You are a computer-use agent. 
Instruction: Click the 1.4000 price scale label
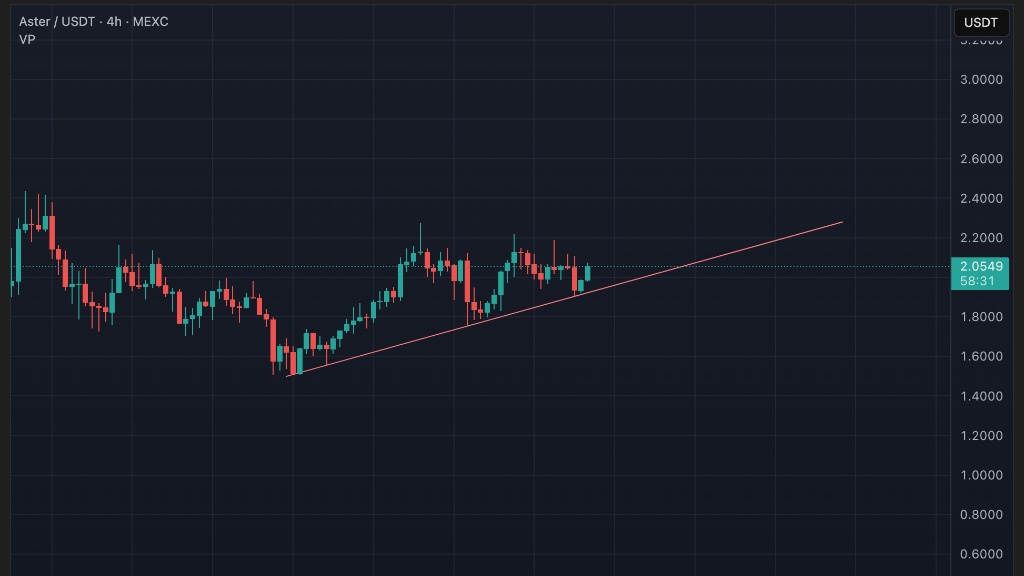pyautogui.click(x=980, y=396)
